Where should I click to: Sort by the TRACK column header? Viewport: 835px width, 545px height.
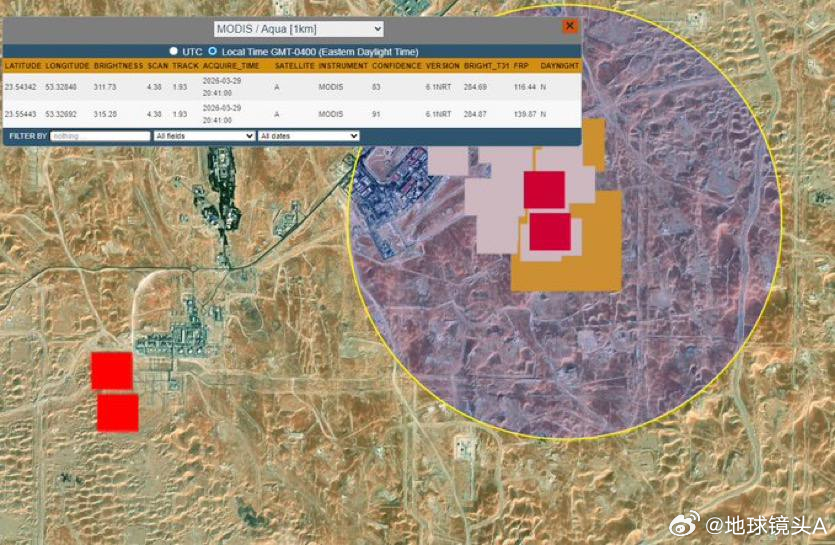(185, 66)
